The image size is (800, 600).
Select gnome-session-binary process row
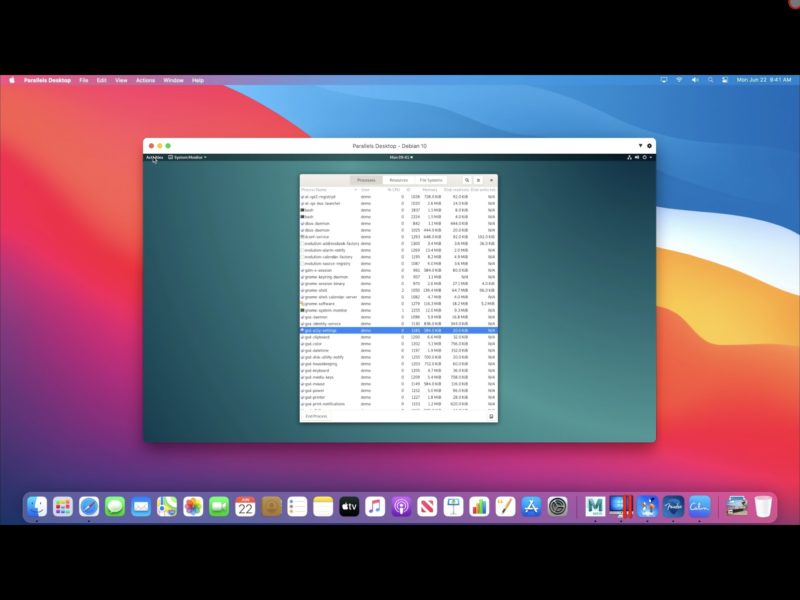pyautogui.click(x=398, y=284)
